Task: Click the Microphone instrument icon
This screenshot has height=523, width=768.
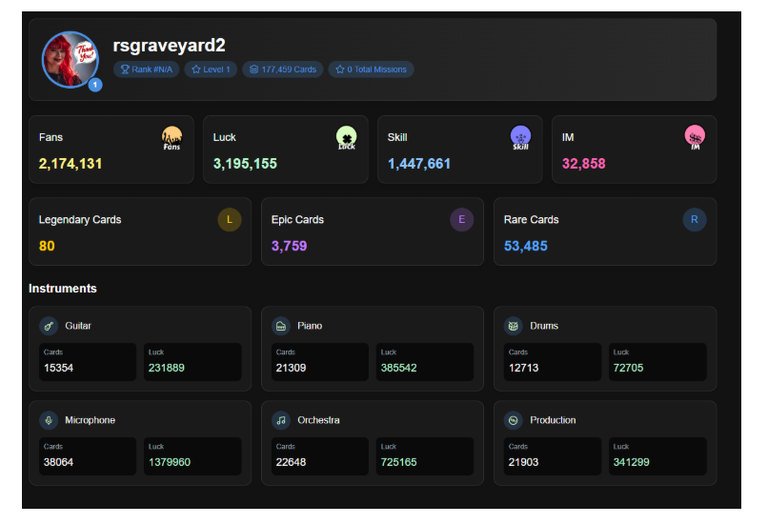Action: tap(48, 421)
